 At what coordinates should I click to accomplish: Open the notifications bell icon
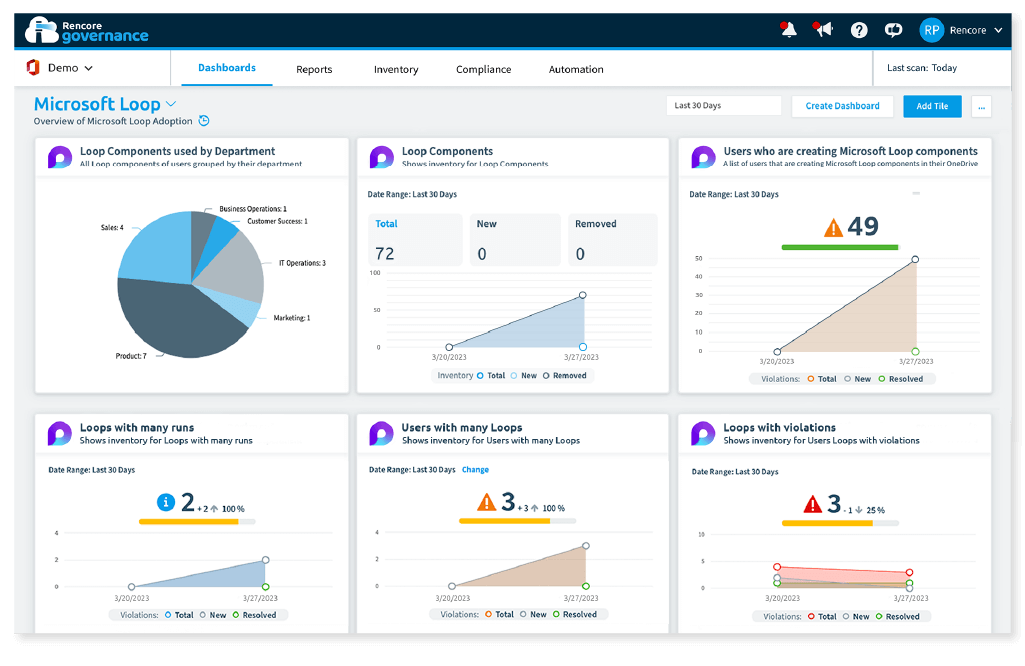pyautogui.click(x=788, y=30)
